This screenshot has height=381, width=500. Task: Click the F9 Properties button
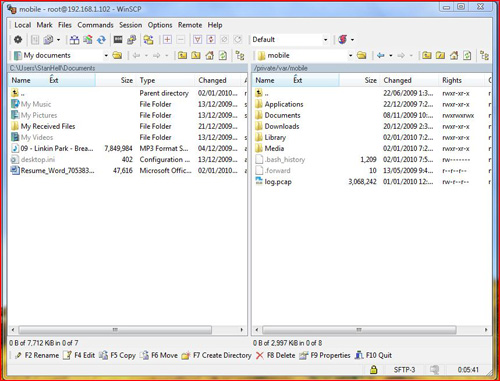pyautogui.click(x=325, y=355)
